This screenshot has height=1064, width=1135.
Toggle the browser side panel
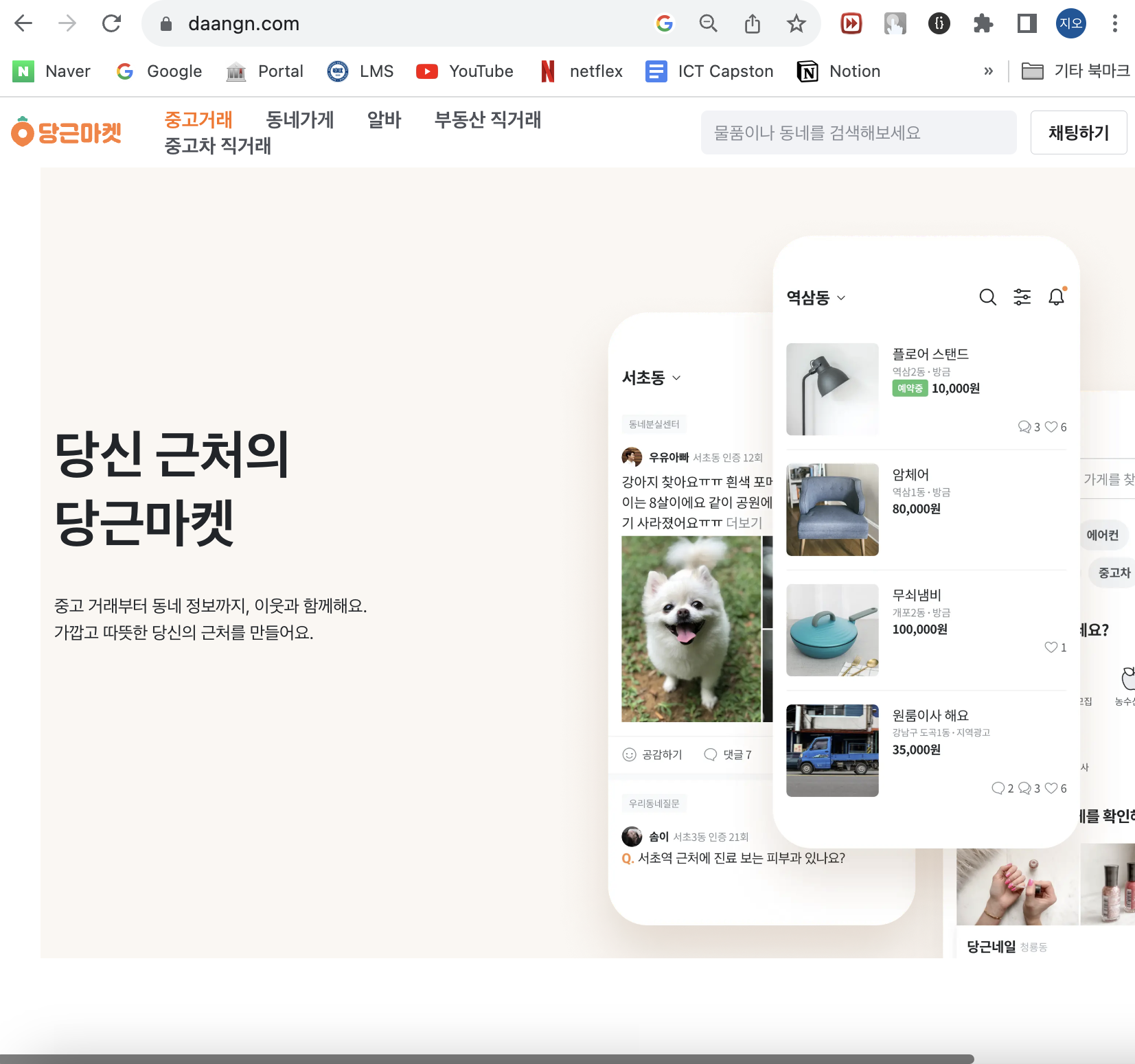[1027, 23]
